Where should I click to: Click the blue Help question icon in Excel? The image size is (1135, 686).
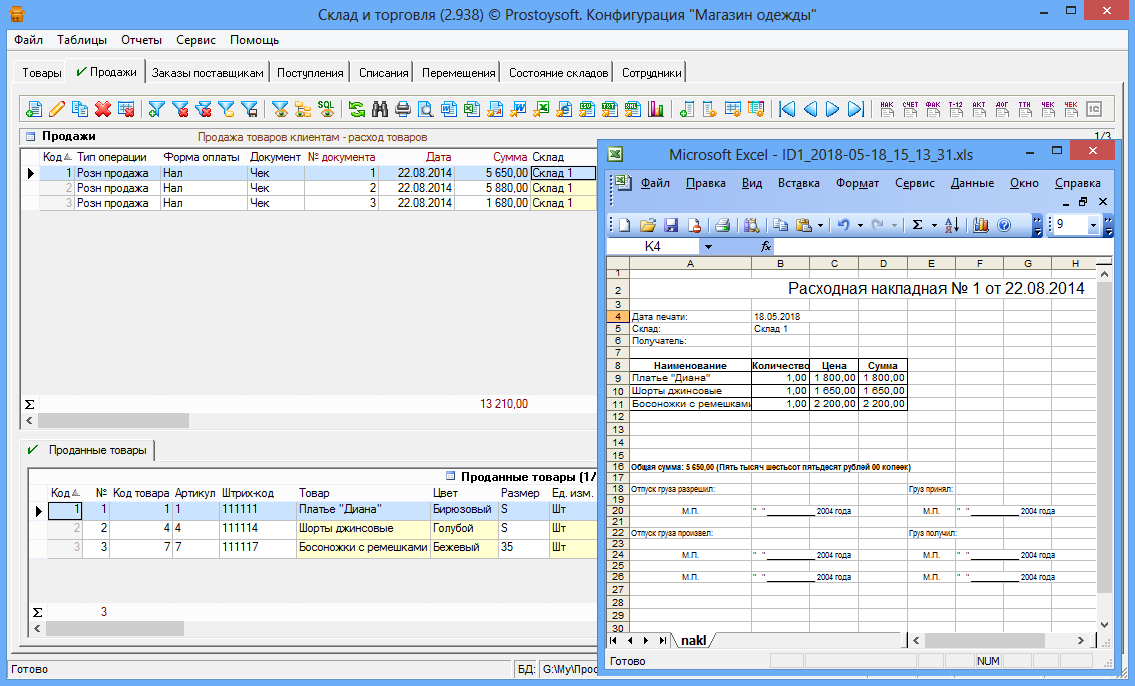1004,225
